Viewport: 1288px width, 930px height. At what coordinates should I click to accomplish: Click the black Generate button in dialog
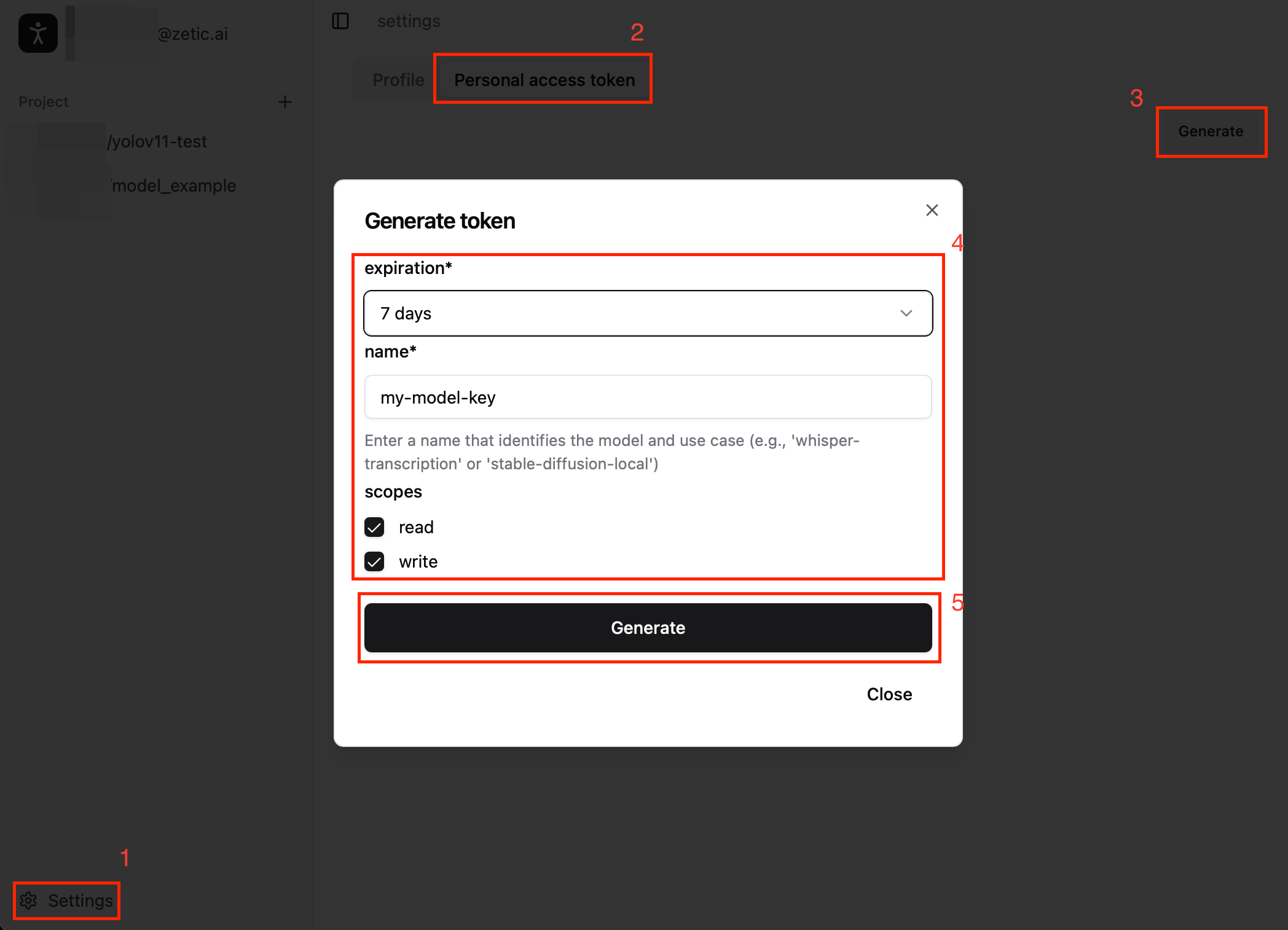(x=648, y=628)
